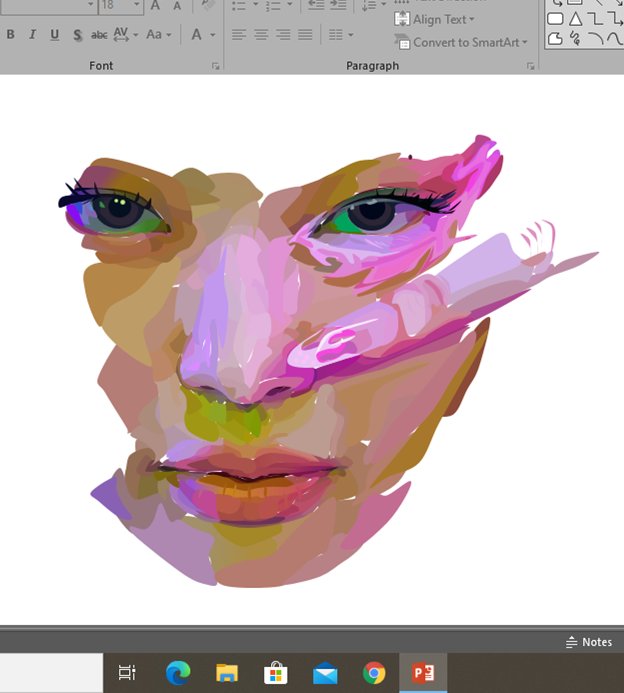Screen dimensions: 624x693
Task: Open File Explorer from taskbar
Action: (227, 673)
